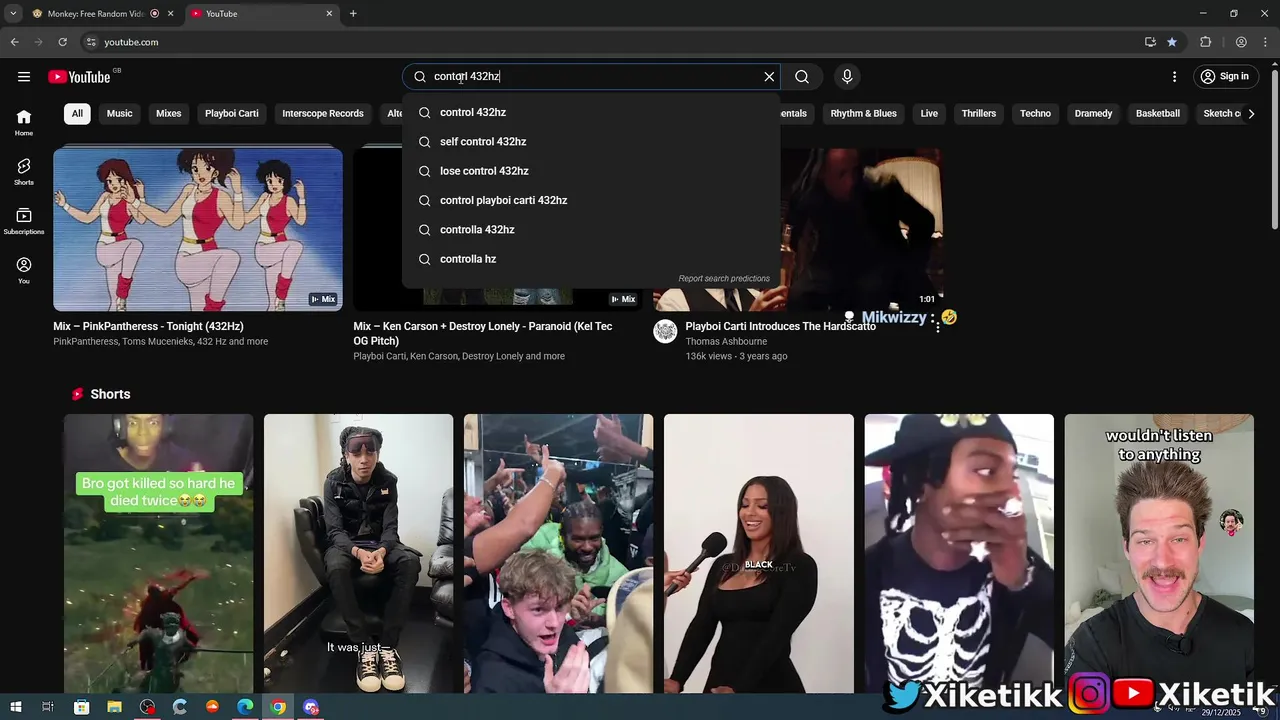Start voice search with microphone icon
Image resolution: width=1280 pixels, height=720 pixels.
point(847,76)
